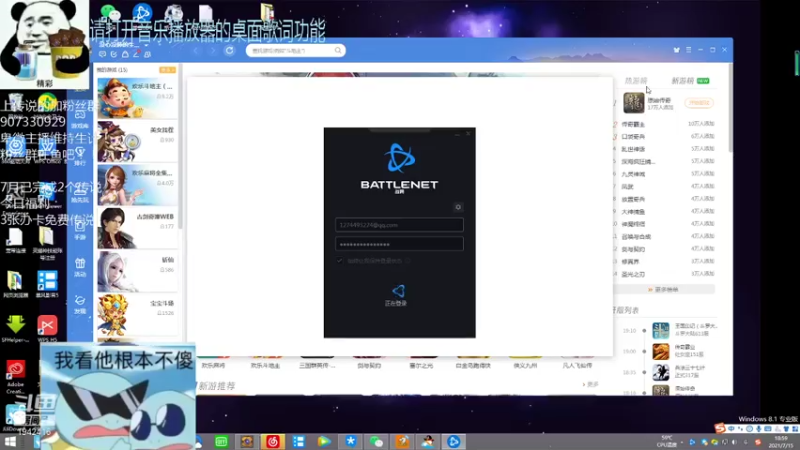800x450 pixels.
Task: Click the 更多 link in new game recommendations
Action: (590, 384)
